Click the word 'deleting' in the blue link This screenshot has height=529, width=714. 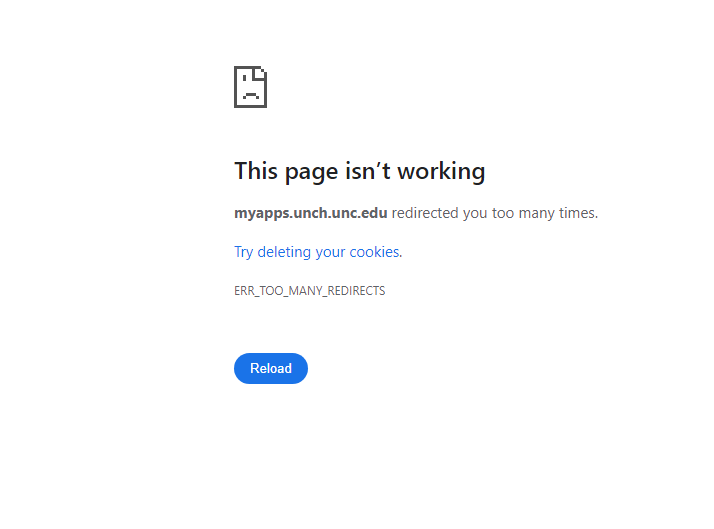tap(284, 252)
